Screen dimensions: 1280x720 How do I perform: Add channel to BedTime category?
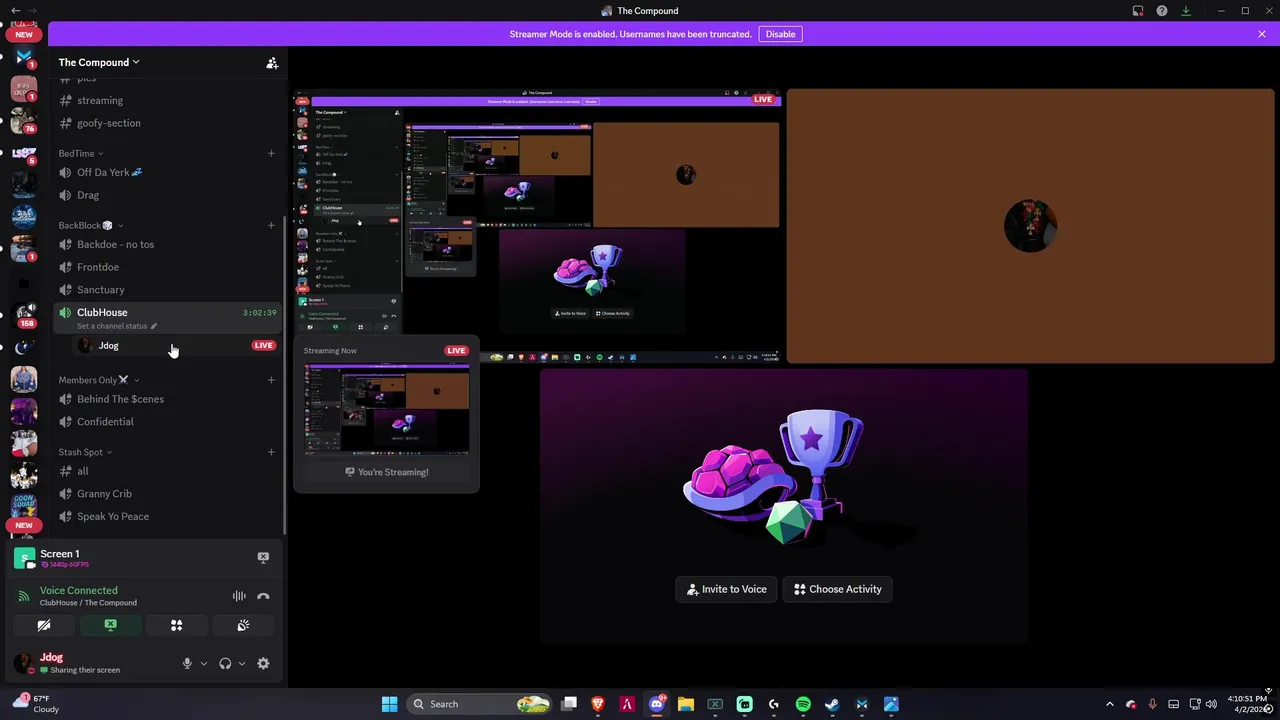pos(271,153)
